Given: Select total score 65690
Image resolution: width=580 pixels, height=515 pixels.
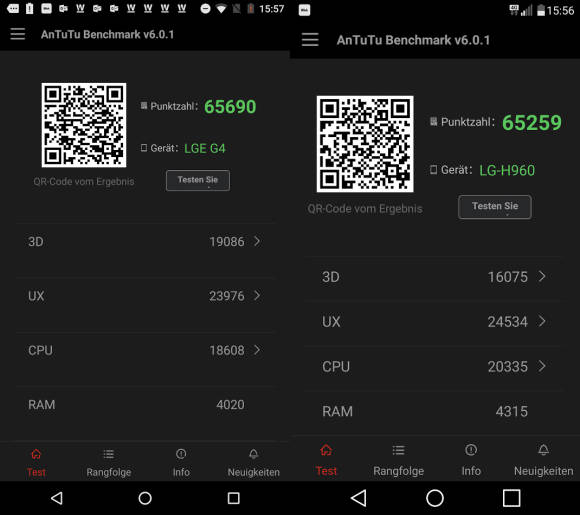Looking at the screenshot, I should tap(230, 107).
